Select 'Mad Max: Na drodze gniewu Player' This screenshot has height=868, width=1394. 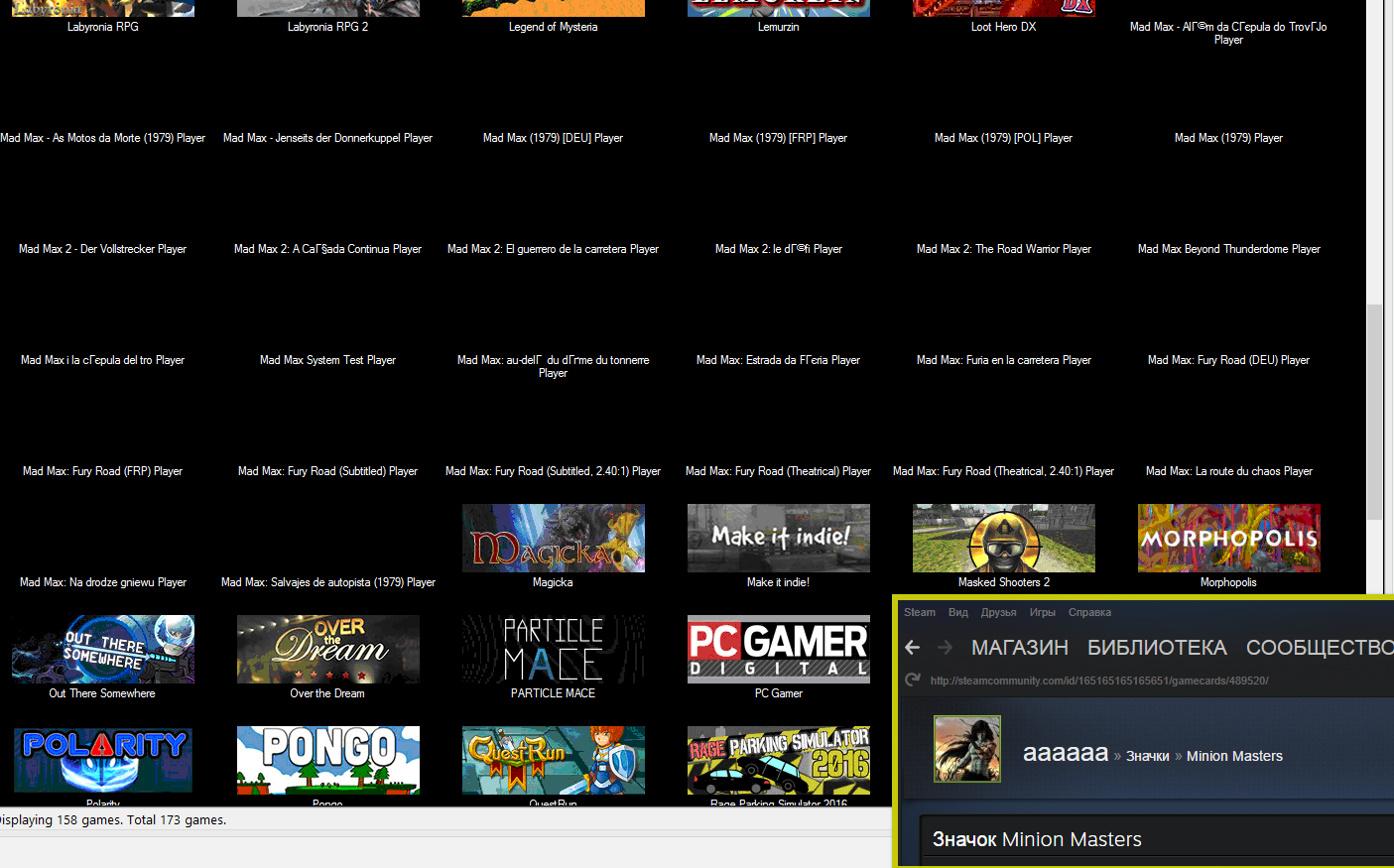click(102, 582)
